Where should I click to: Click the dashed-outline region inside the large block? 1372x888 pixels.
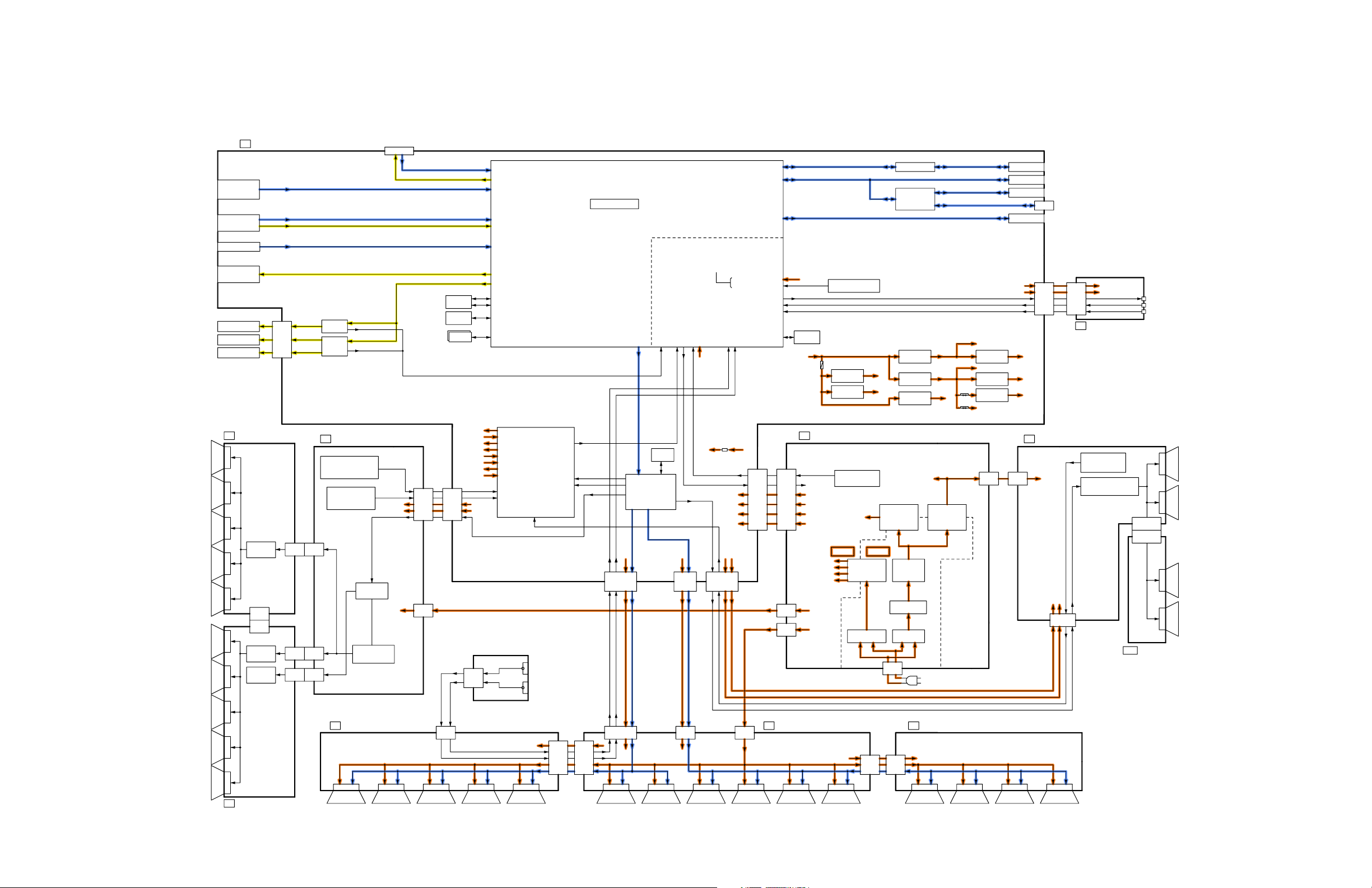point(717,292)
